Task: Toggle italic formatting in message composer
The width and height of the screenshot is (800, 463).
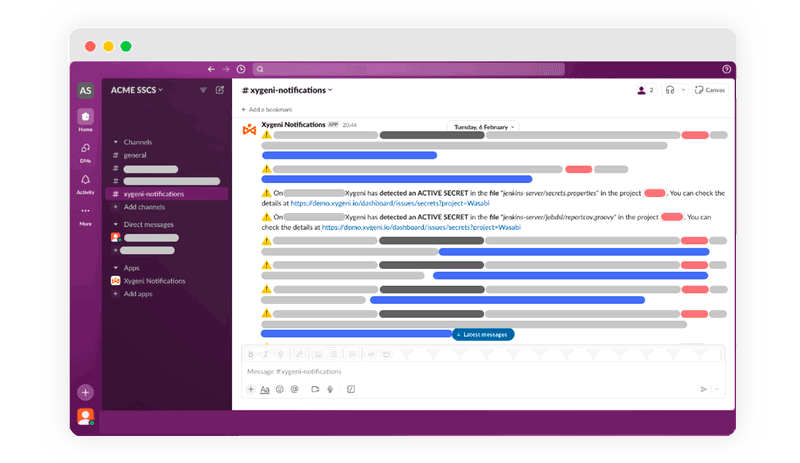Action: coord(266,354)
